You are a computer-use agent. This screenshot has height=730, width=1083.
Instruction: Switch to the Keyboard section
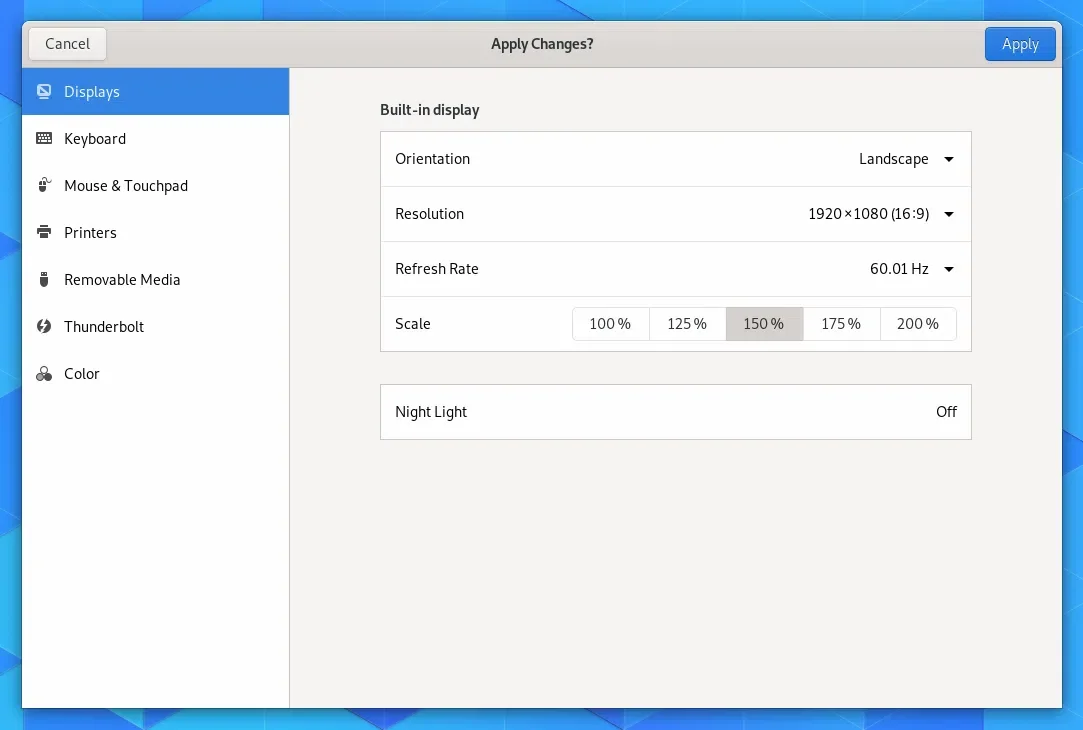tap(95, 138)
